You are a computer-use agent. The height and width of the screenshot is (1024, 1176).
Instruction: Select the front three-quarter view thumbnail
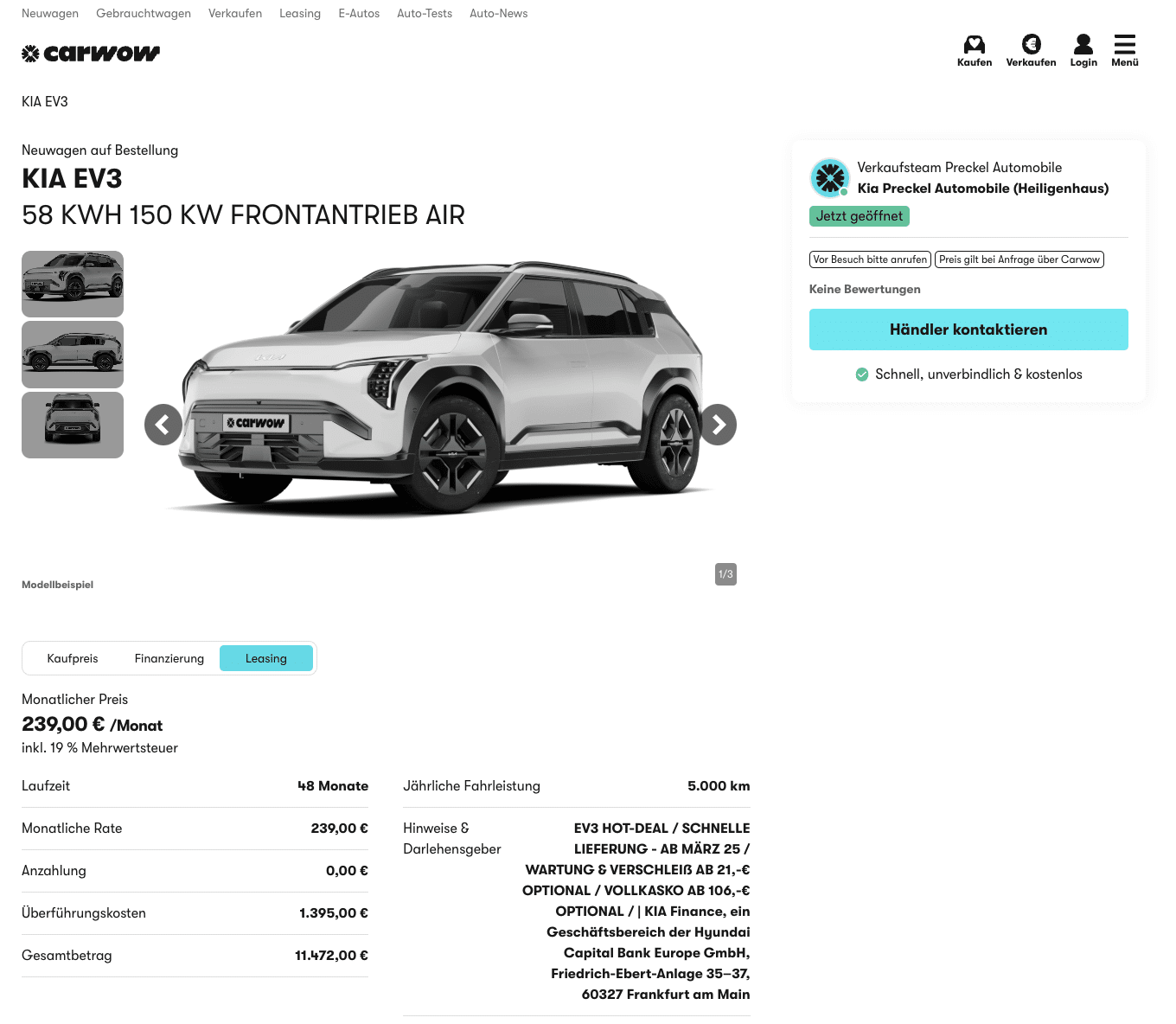tap(73, 284)
